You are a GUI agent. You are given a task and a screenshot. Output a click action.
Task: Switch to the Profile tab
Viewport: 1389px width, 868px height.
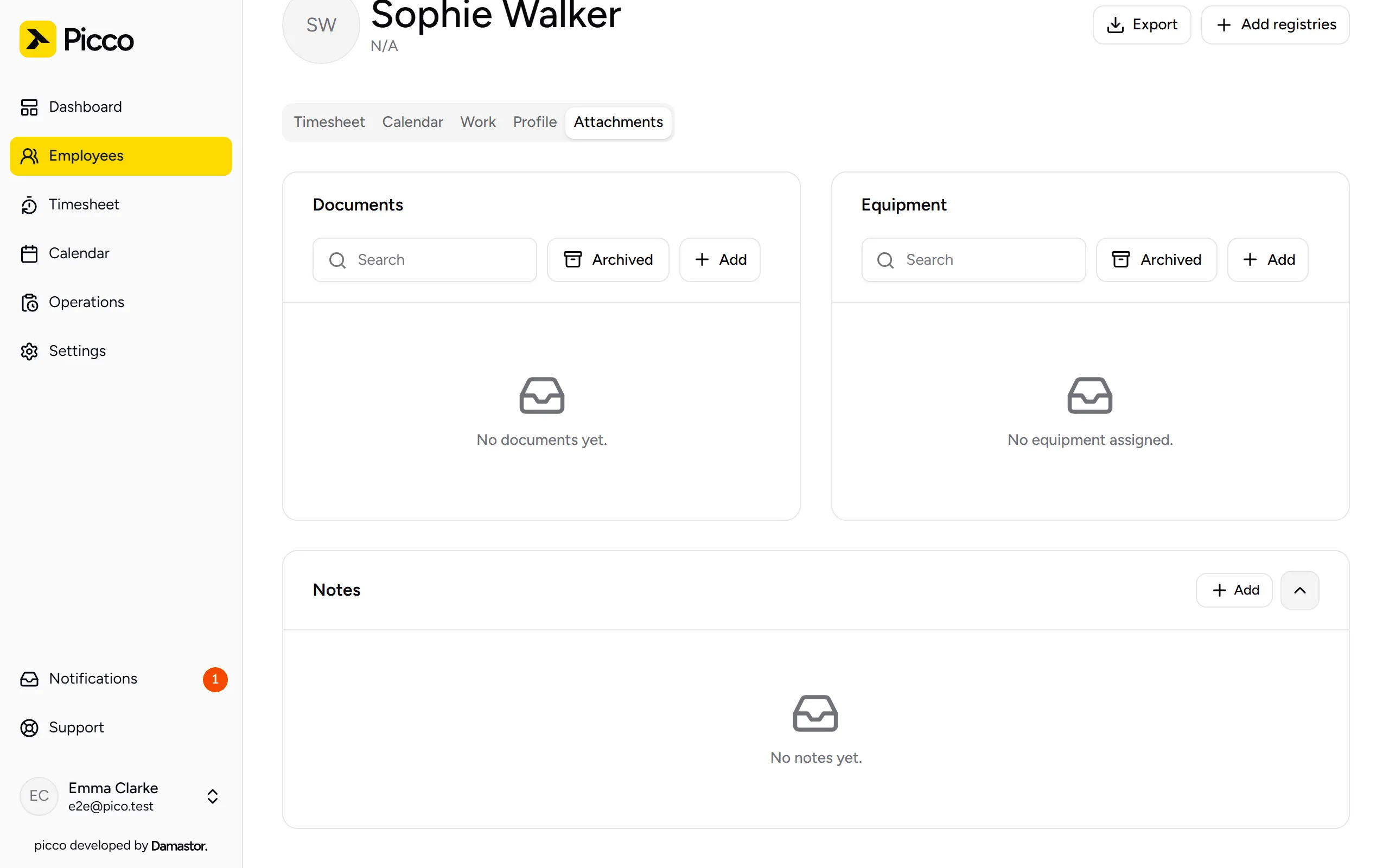534,122
